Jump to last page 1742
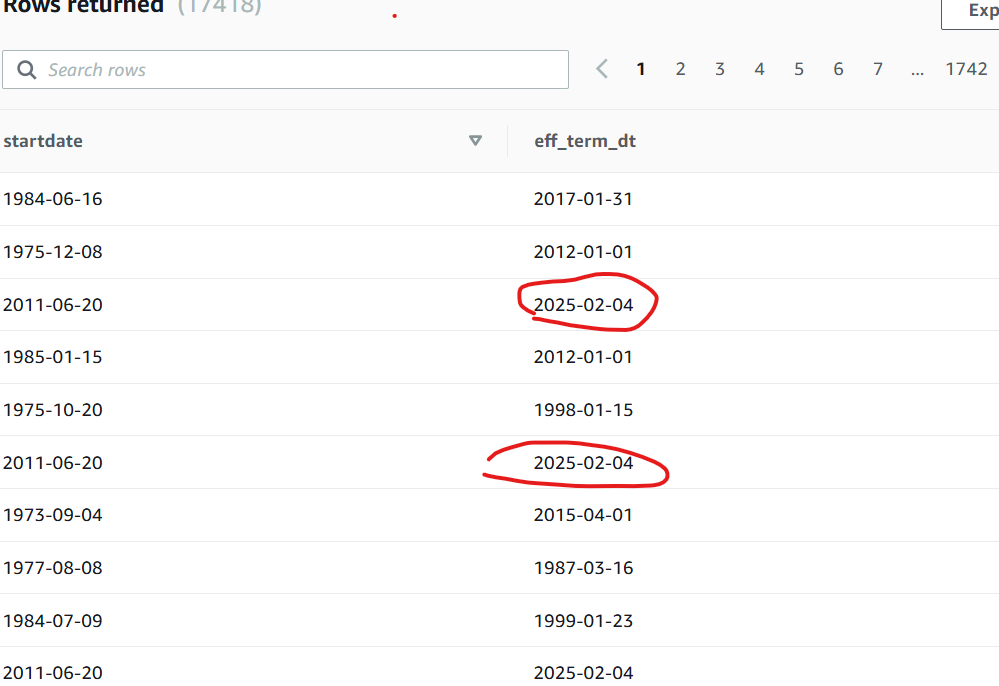Screen dimensions: 999x686 coord(966,69)
